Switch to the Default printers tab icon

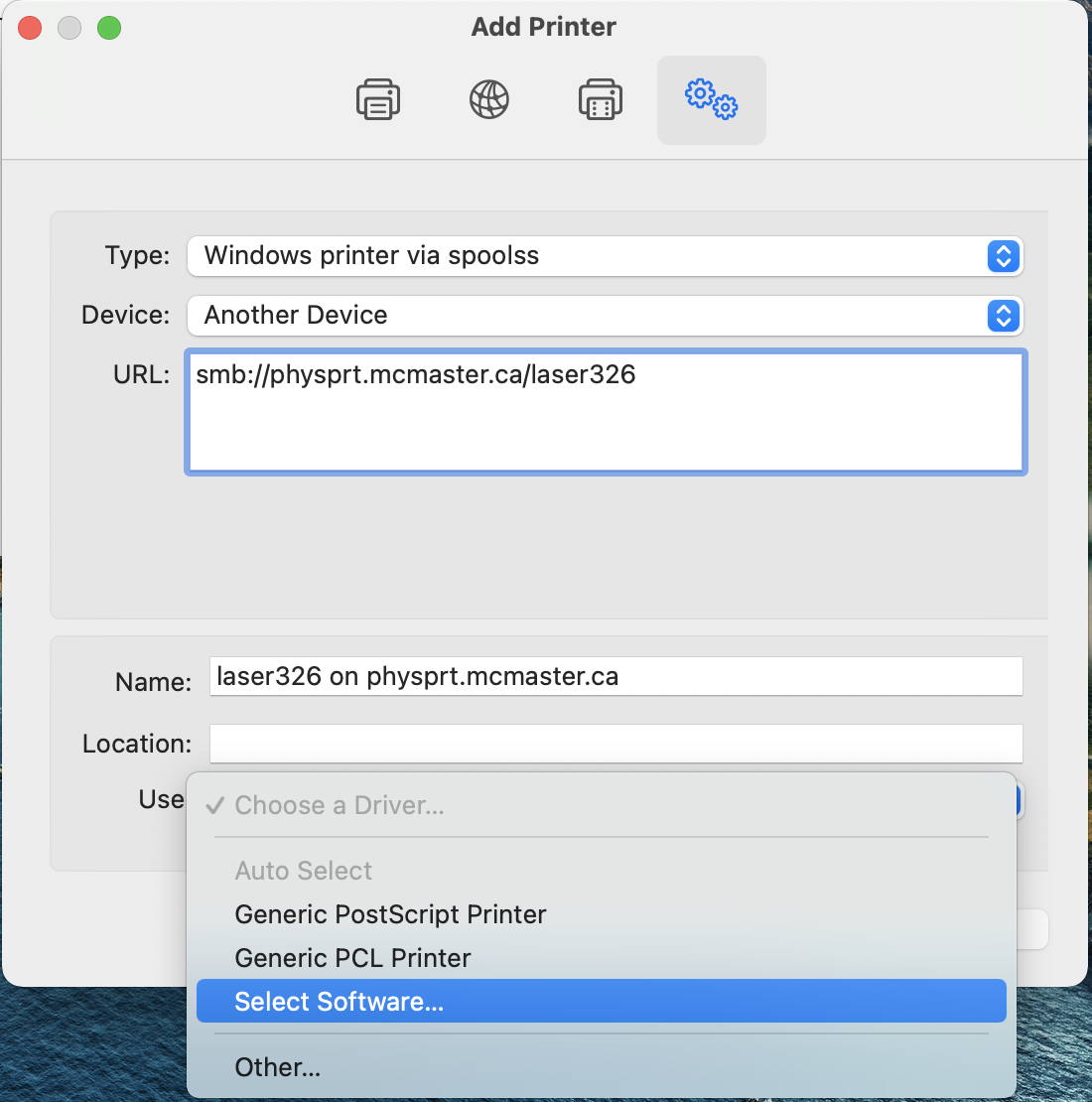click(378, 100)
